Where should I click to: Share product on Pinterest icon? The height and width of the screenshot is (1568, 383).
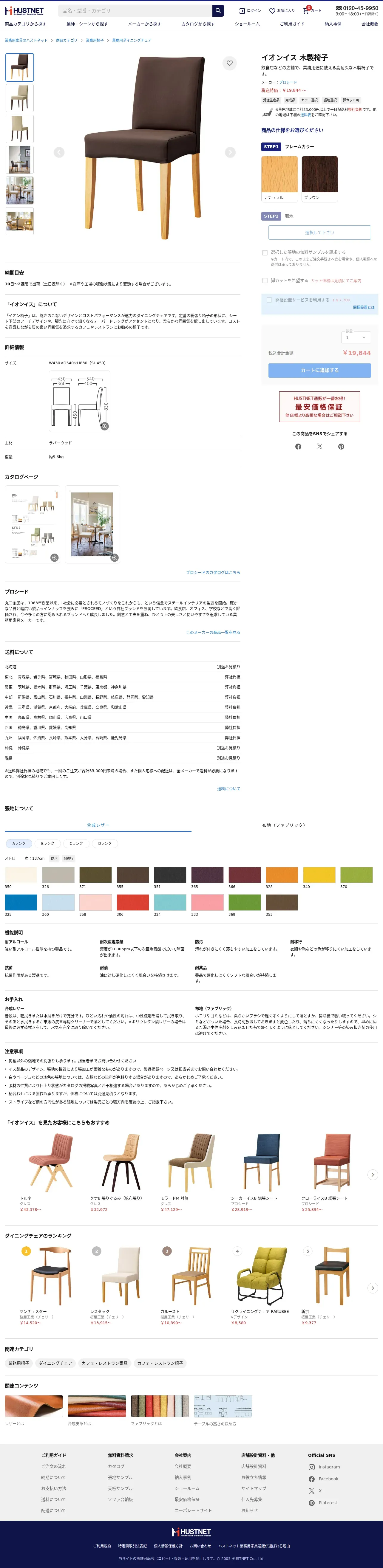341,447
